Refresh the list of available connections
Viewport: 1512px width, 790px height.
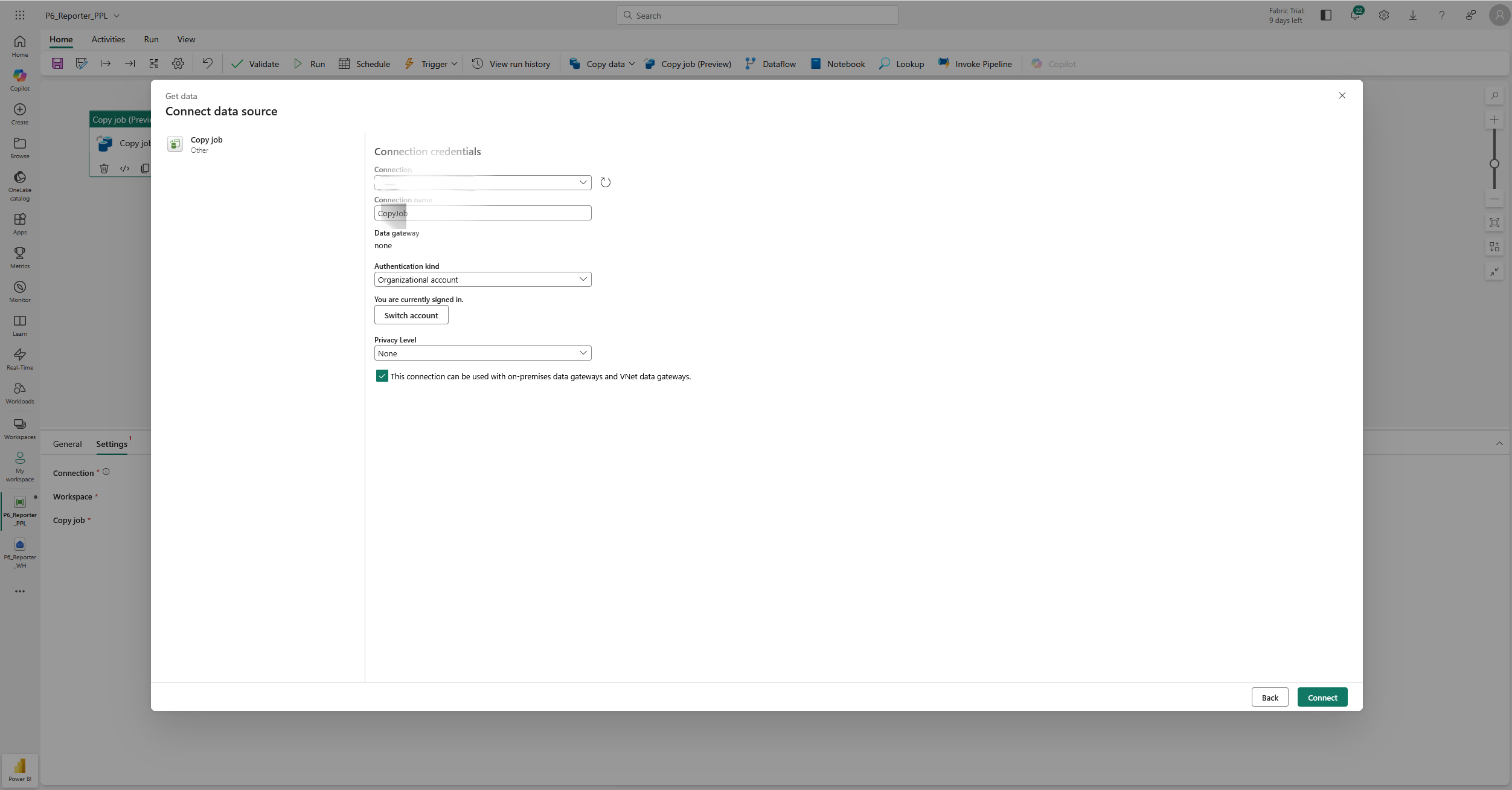605,182
